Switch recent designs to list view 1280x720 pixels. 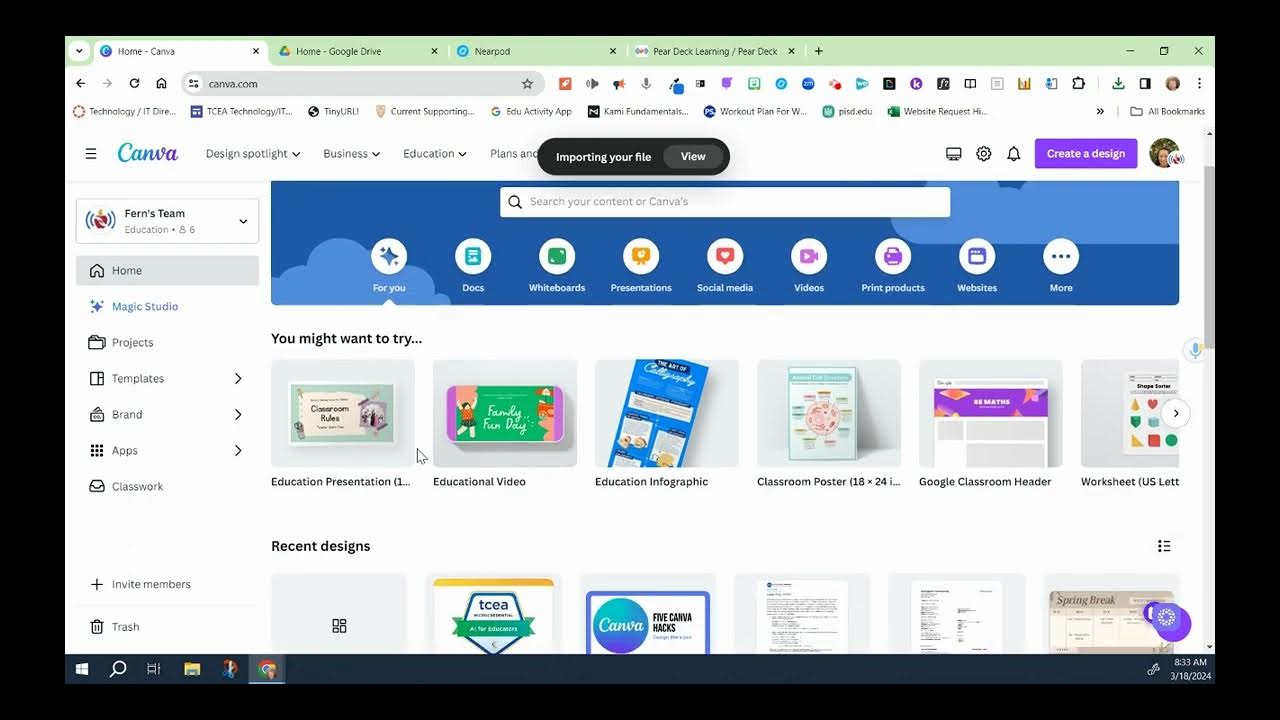[x=1164, y=546]
